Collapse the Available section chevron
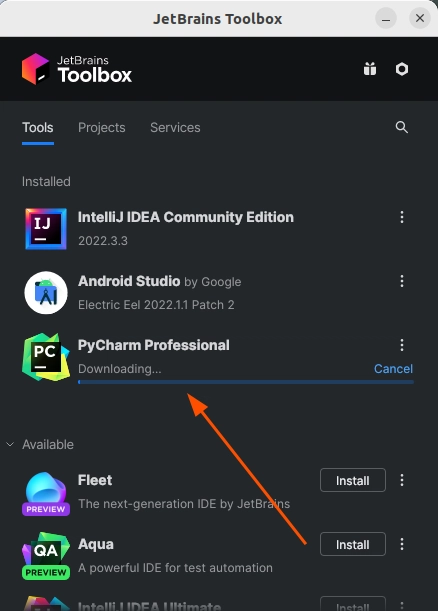The image size is (438, 611). [x=10, y=444]
